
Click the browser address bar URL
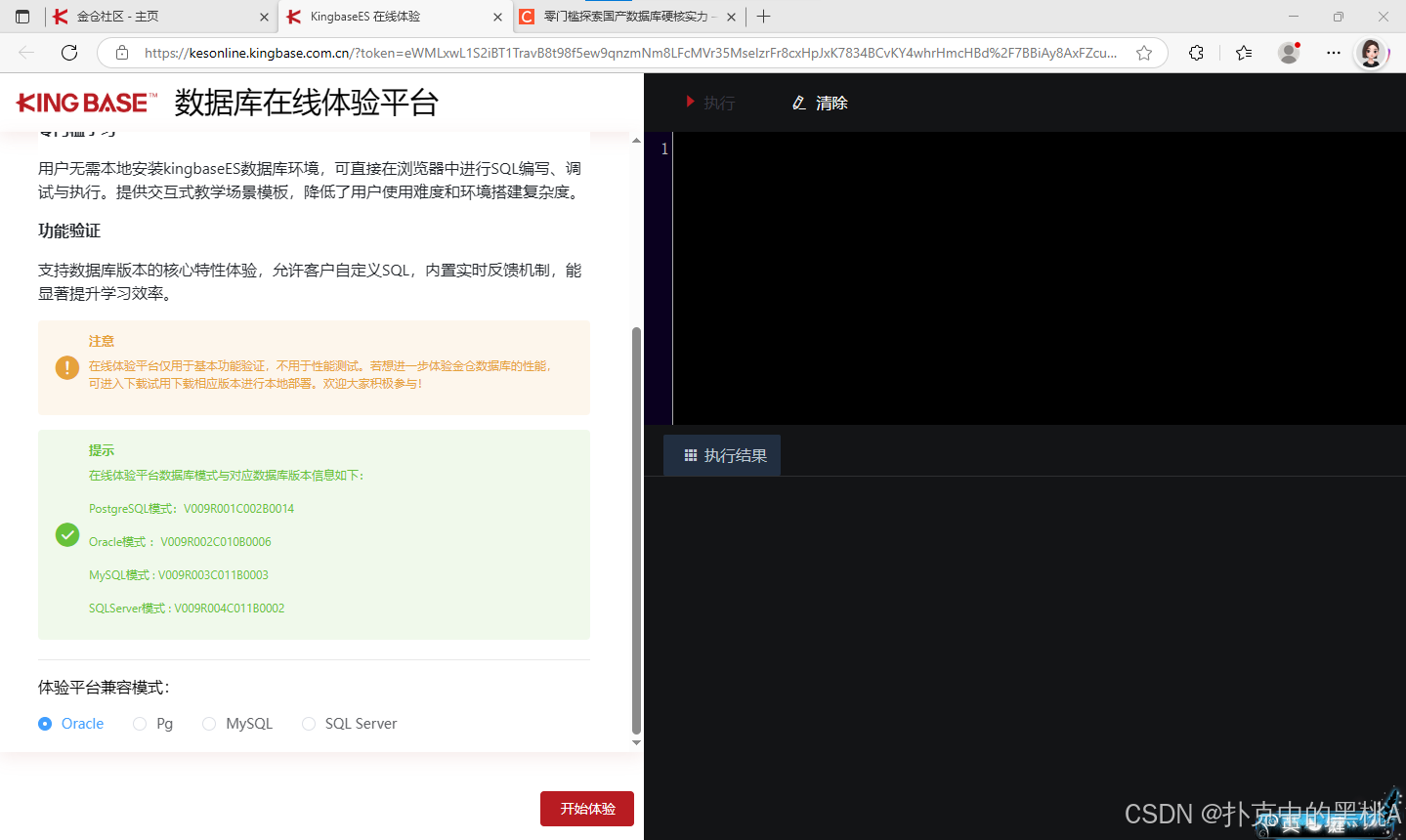pyautogui.click(x=630, y=53)
